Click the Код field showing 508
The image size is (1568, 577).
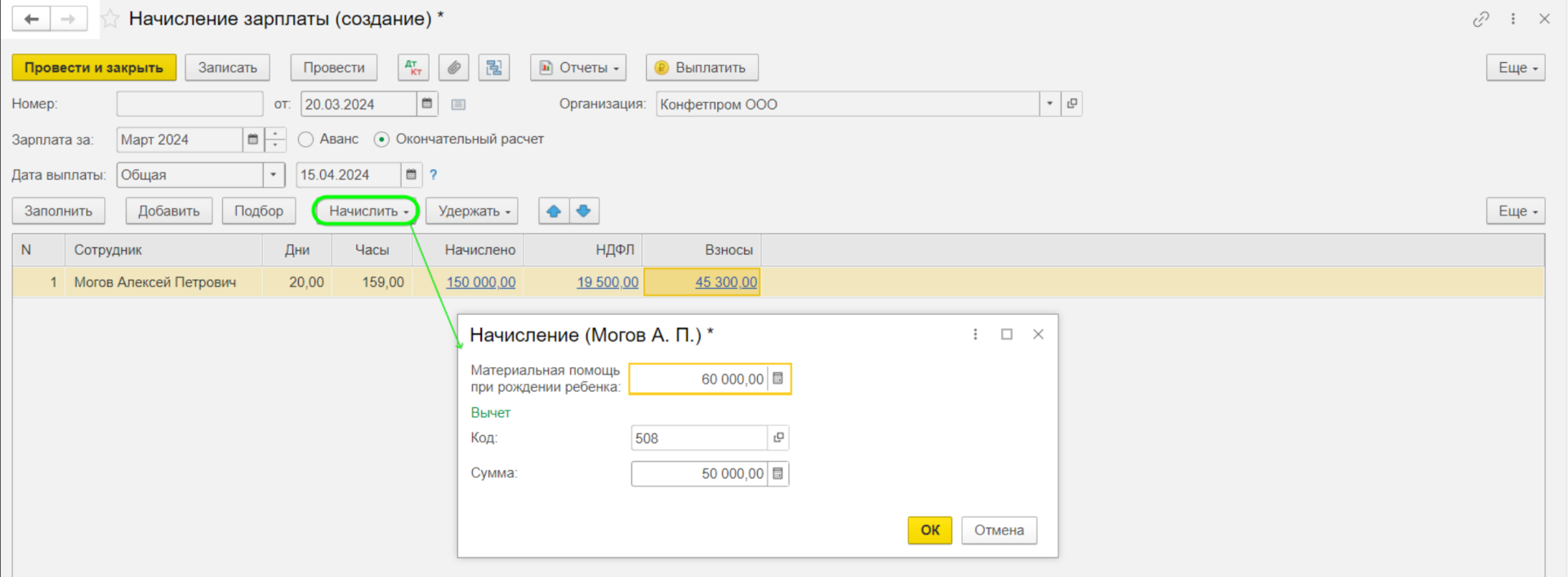tap(699, 437)
